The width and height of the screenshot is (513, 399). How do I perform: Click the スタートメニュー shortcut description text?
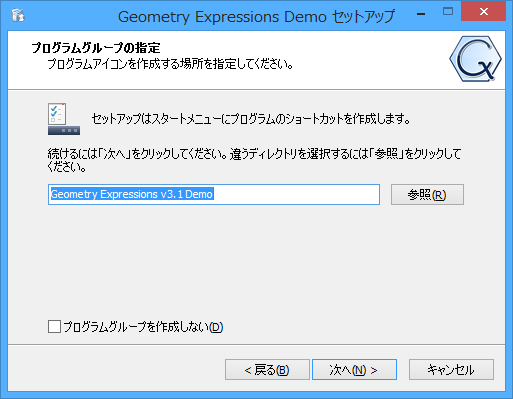click(251, 119)
